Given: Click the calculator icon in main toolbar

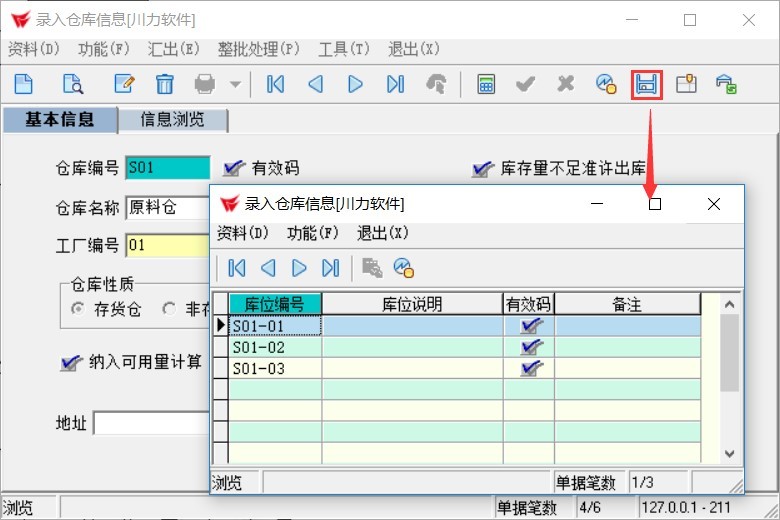Looking at the screenshot, I should [x=486, y=85].
